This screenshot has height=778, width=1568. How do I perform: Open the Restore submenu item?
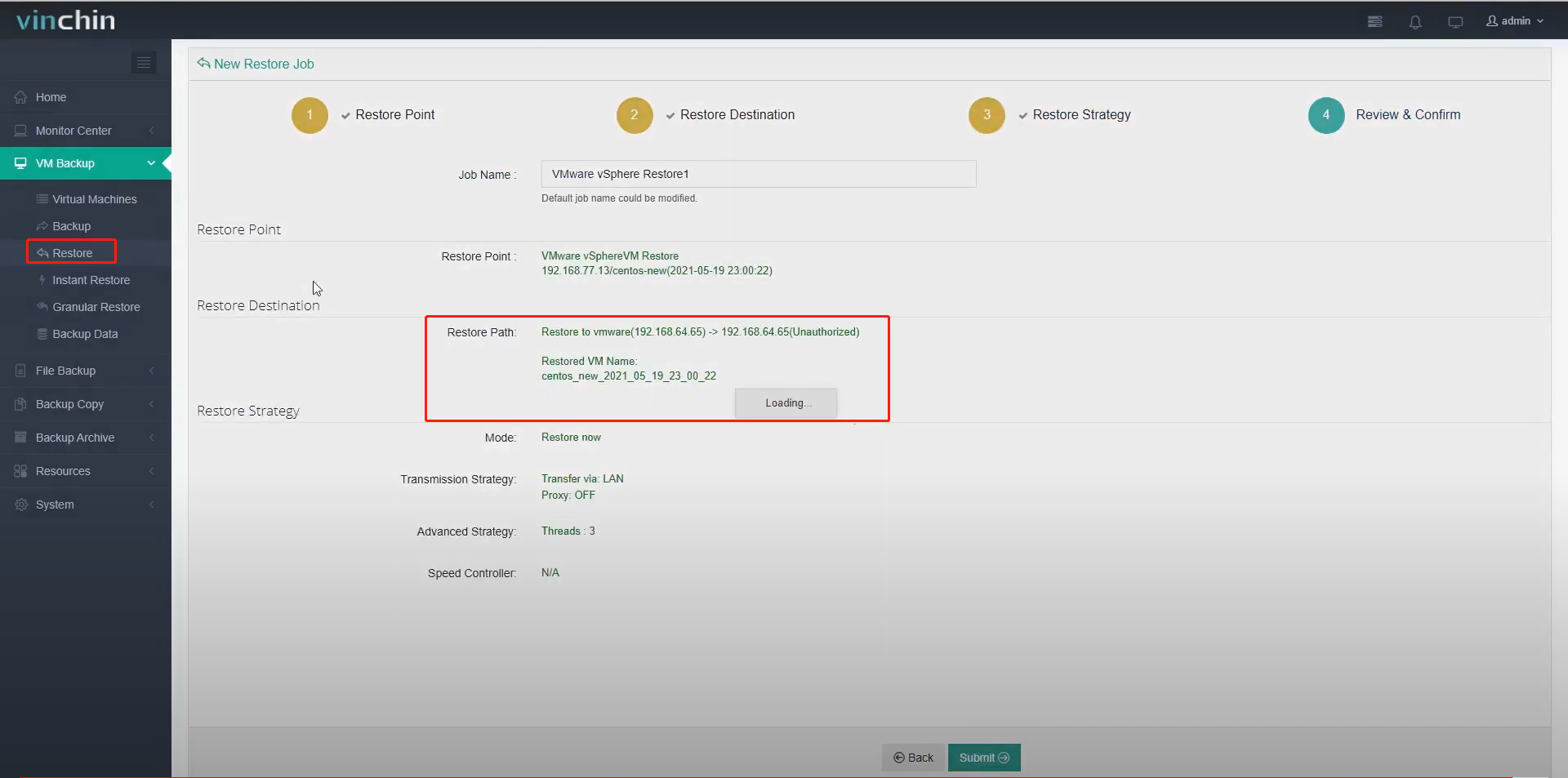(x=72, y=253)
